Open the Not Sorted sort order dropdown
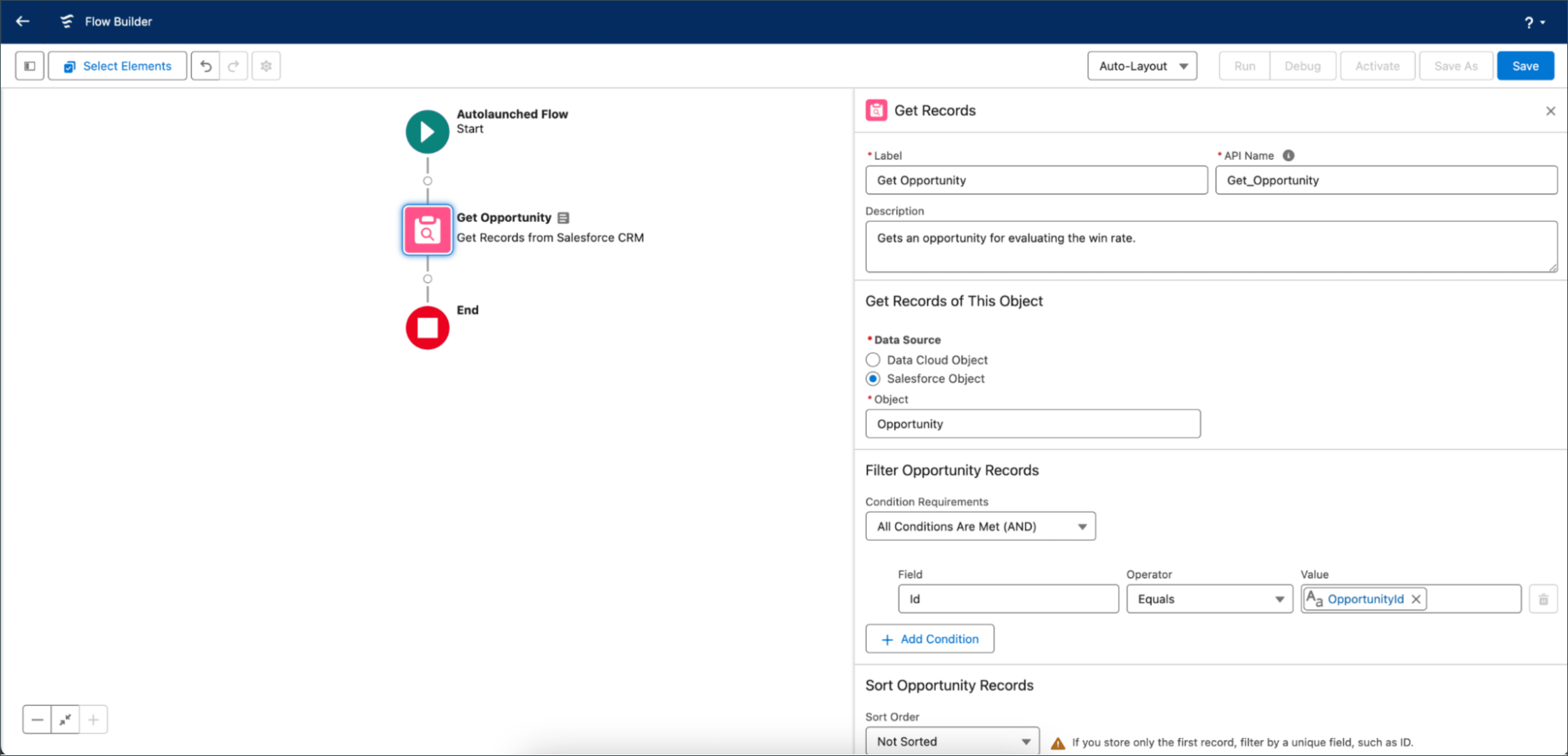 [x=952, y=741]
